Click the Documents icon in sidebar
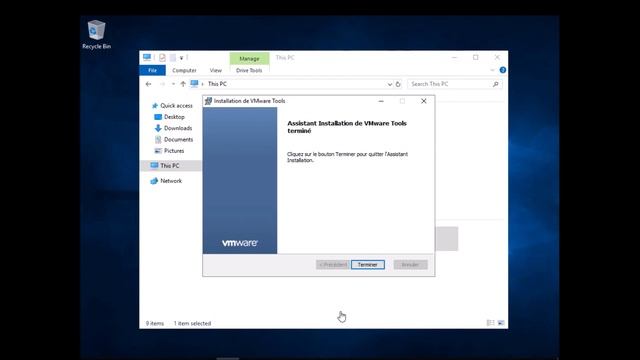 (x=158, y=140)
